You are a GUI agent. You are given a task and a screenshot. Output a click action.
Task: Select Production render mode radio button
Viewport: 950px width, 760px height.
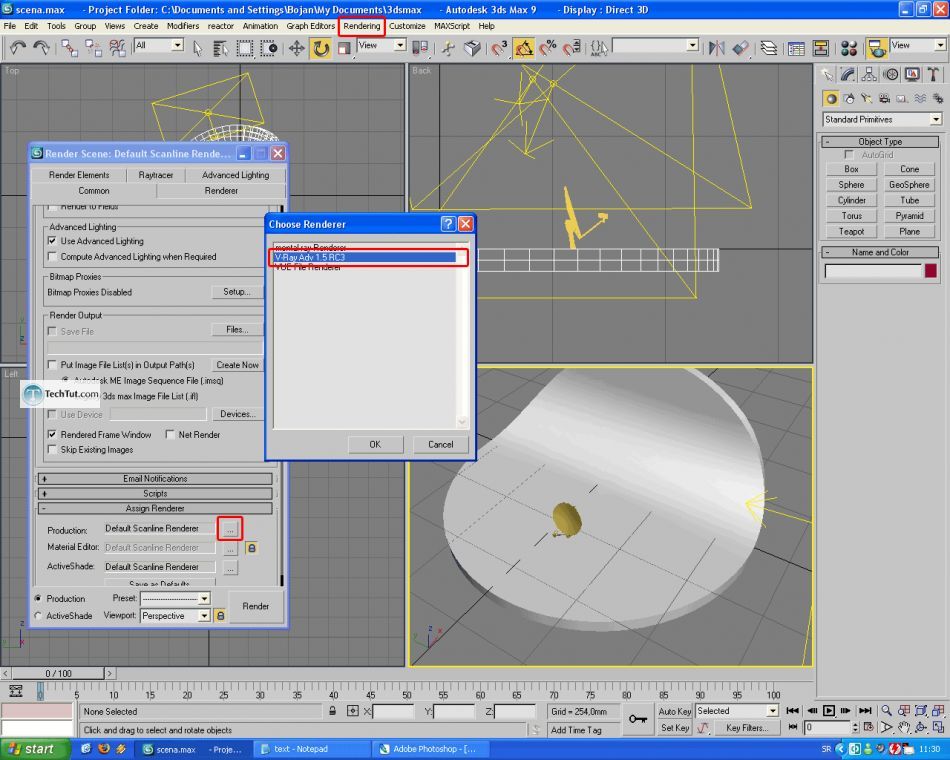tap(38, 598)
